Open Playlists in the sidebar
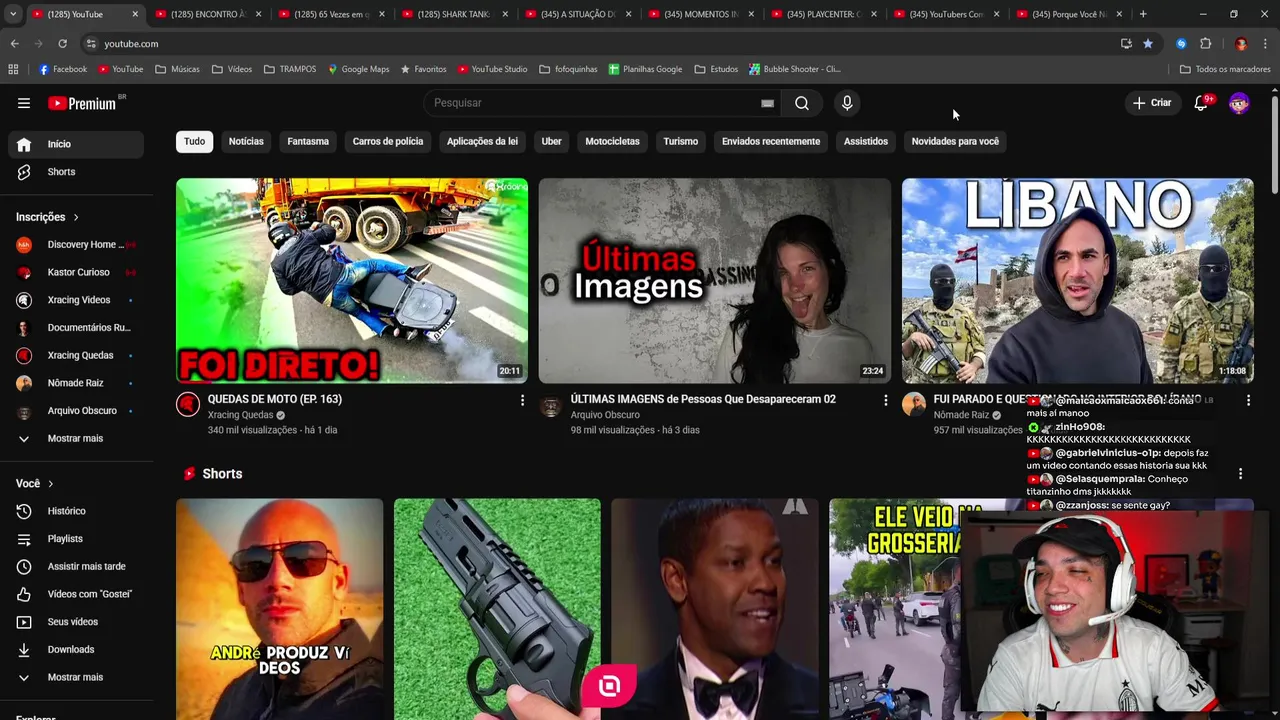This screenshot has height=720, width=1280. [76, 539]
